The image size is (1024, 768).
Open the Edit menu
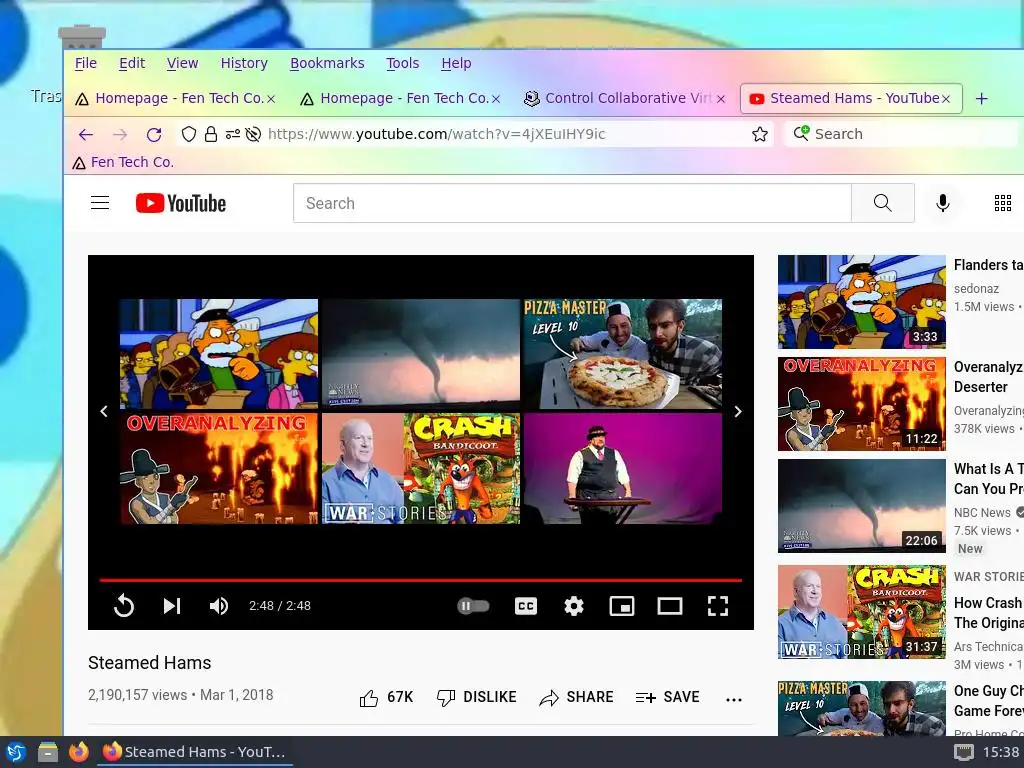(x=132, y=63)
